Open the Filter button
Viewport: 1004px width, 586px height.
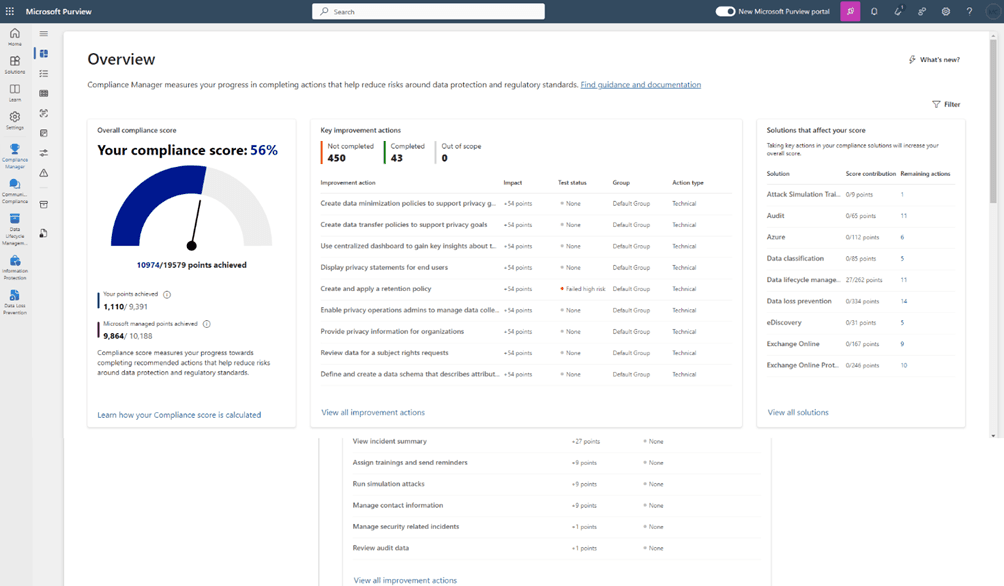click(946, 104)
